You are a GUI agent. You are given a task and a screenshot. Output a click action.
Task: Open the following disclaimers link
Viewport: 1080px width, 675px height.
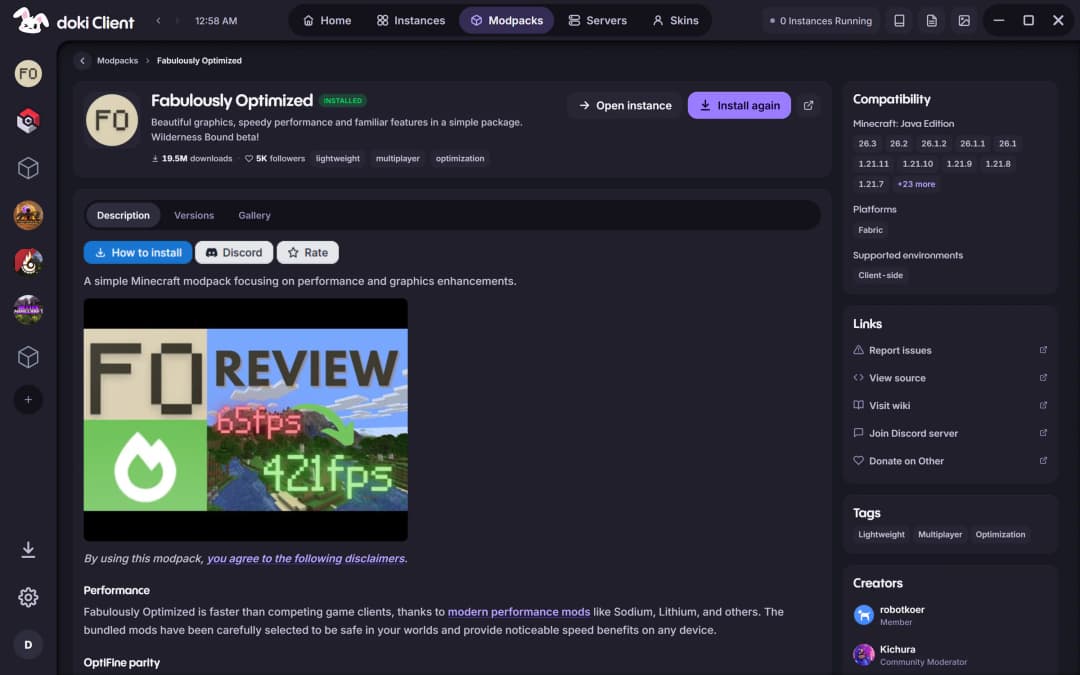tap(306, 559)
